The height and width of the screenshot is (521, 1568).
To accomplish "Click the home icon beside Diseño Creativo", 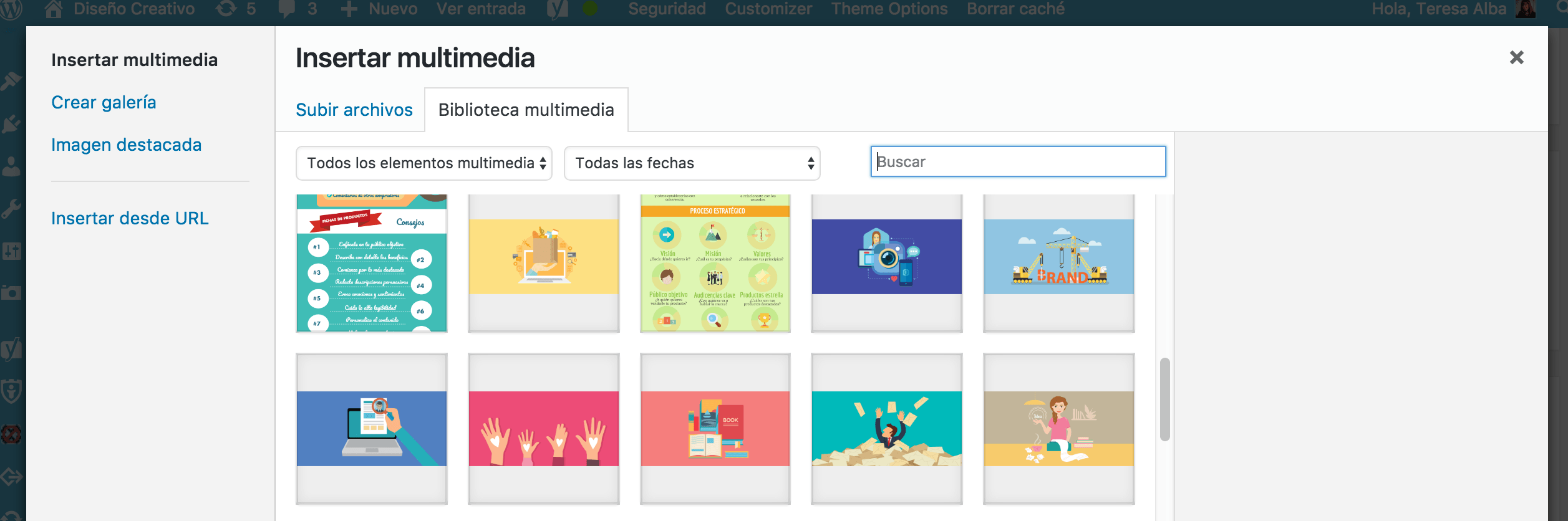I will click(54, 9).
